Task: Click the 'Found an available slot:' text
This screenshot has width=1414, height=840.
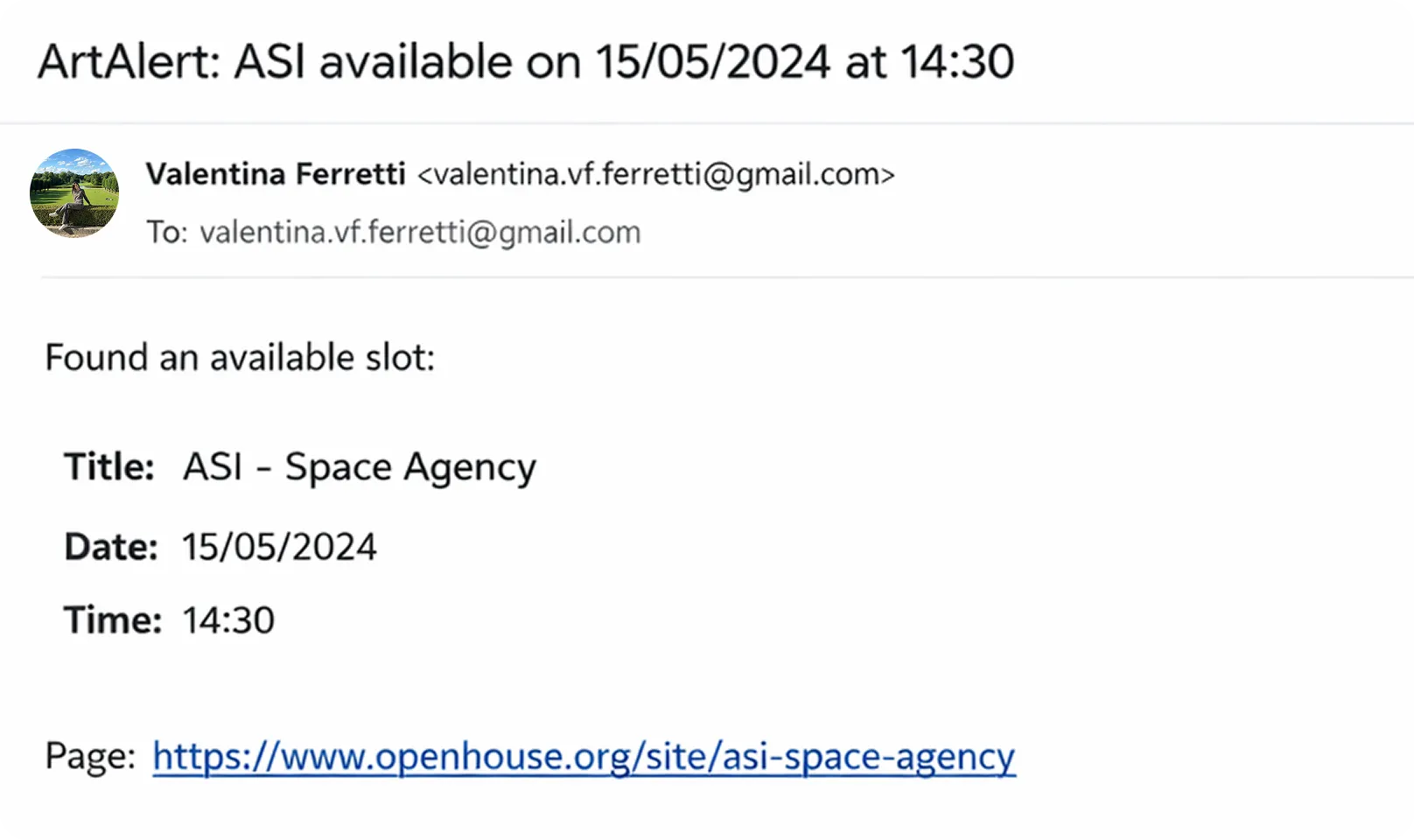Action: [240, 358]
